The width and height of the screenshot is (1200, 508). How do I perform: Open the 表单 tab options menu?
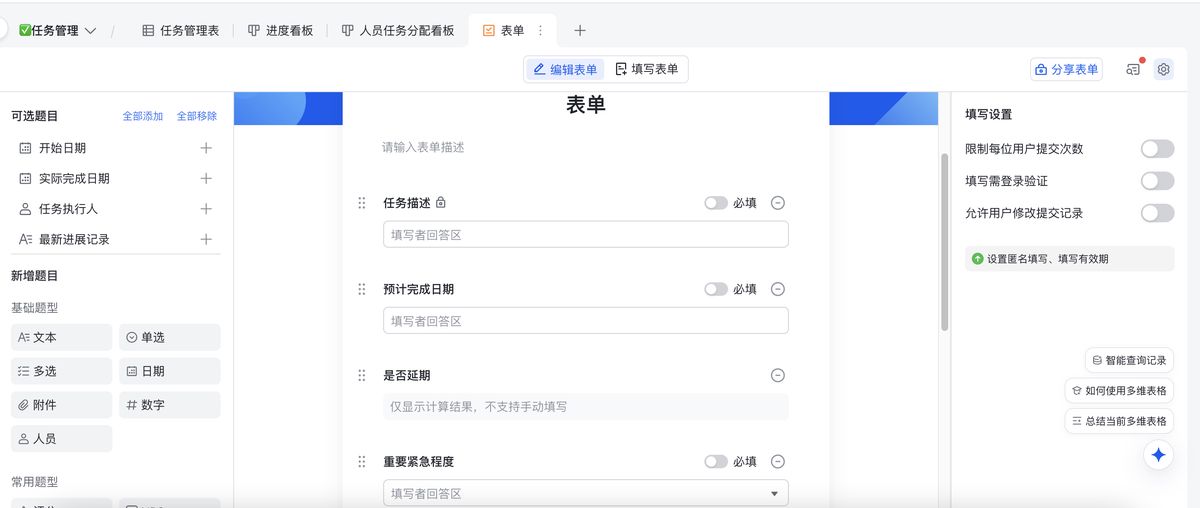point(541,31)
